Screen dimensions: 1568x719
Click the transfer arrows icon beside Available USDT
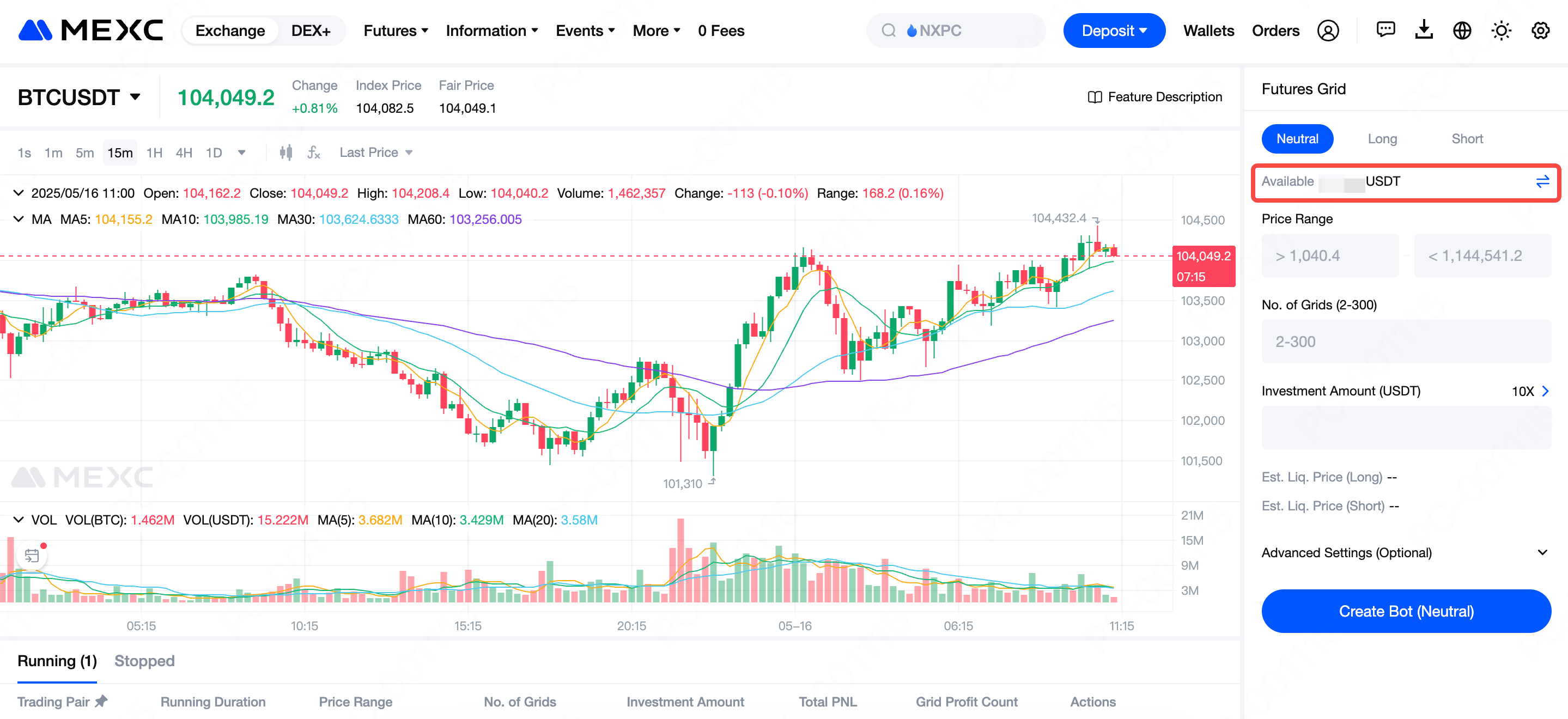[x=1542, y=181]
